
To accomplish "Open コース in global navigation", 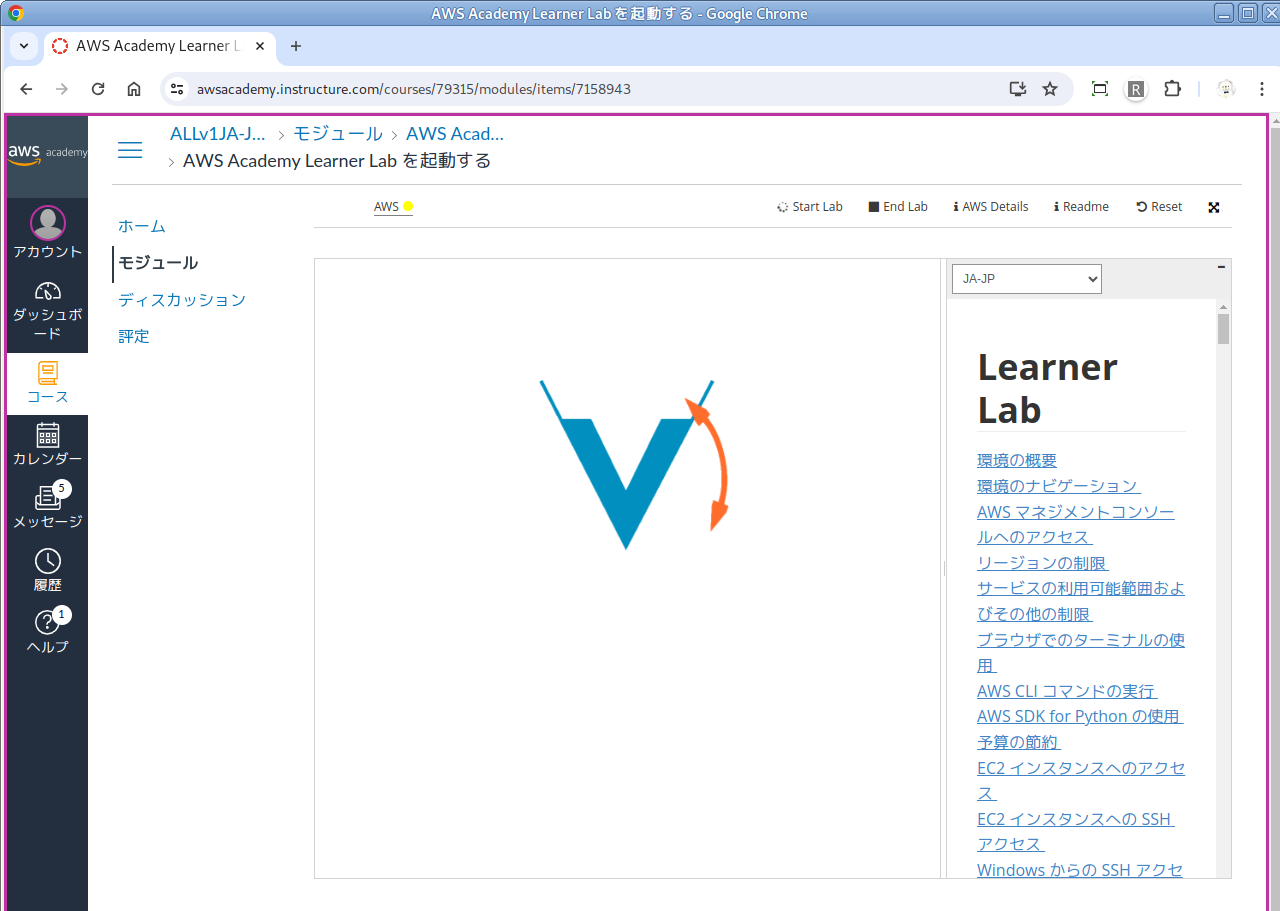I will coord(47,384).
